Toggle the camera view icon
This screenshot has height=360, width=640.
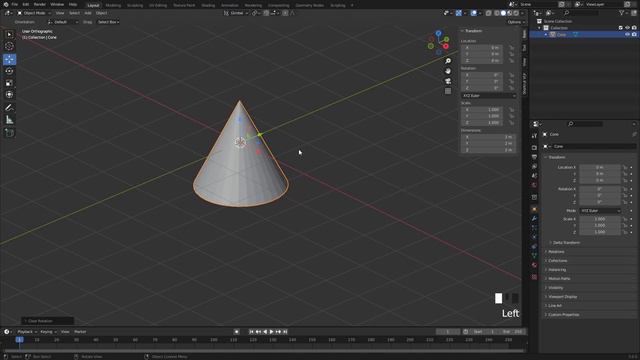tap(448, 81)
